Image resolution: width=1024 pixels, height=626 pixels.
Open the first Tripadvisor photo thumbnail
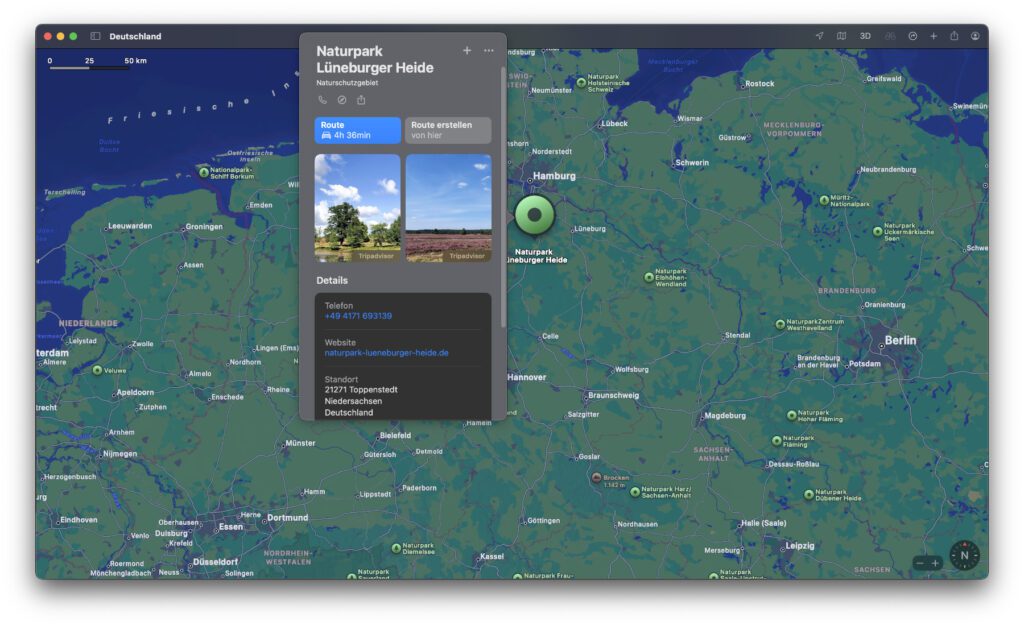(357, 207)
